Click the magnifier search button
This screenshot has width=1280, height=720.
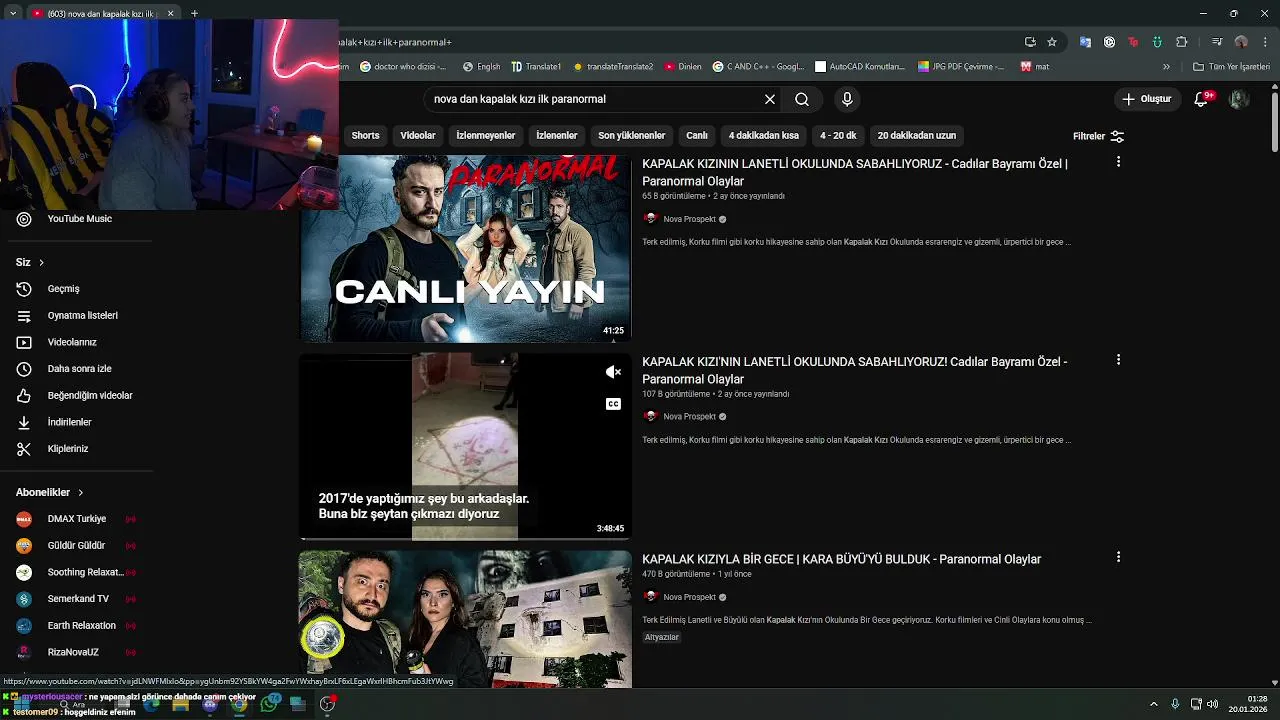(802, 99)
